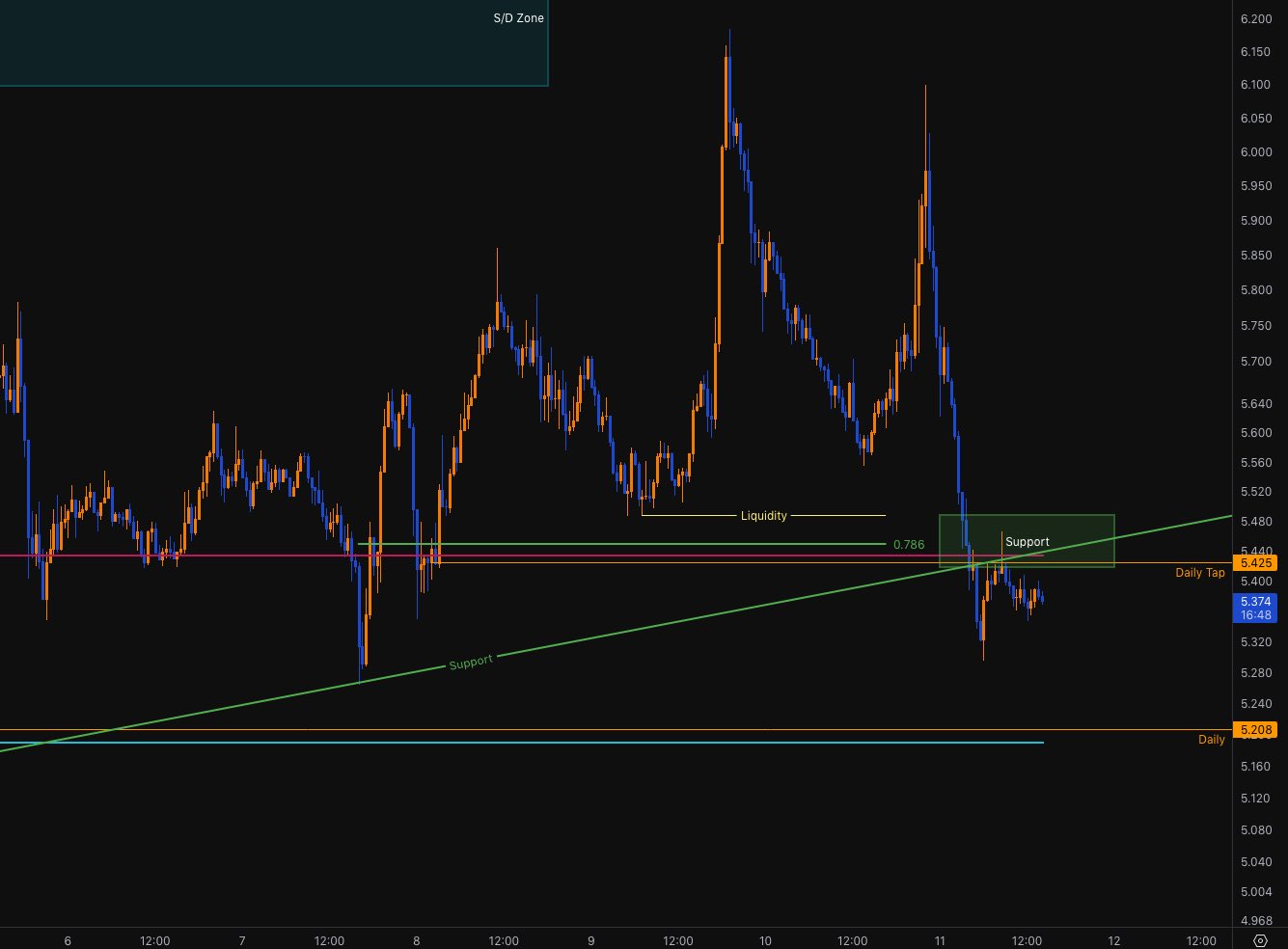Select the blue 5.374 current price tag
Screen dimensions: 1288x949
1255,601
